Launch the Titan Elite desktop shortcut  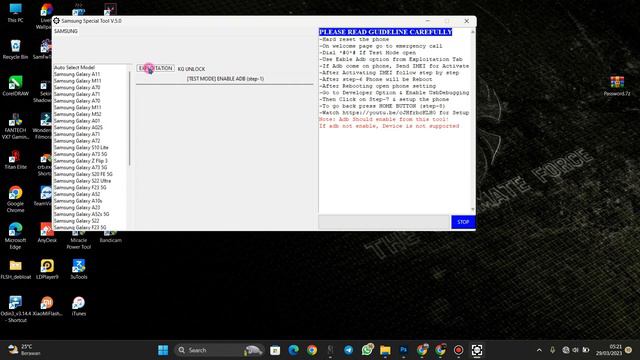pyautogui.click(x=16, y=159)
